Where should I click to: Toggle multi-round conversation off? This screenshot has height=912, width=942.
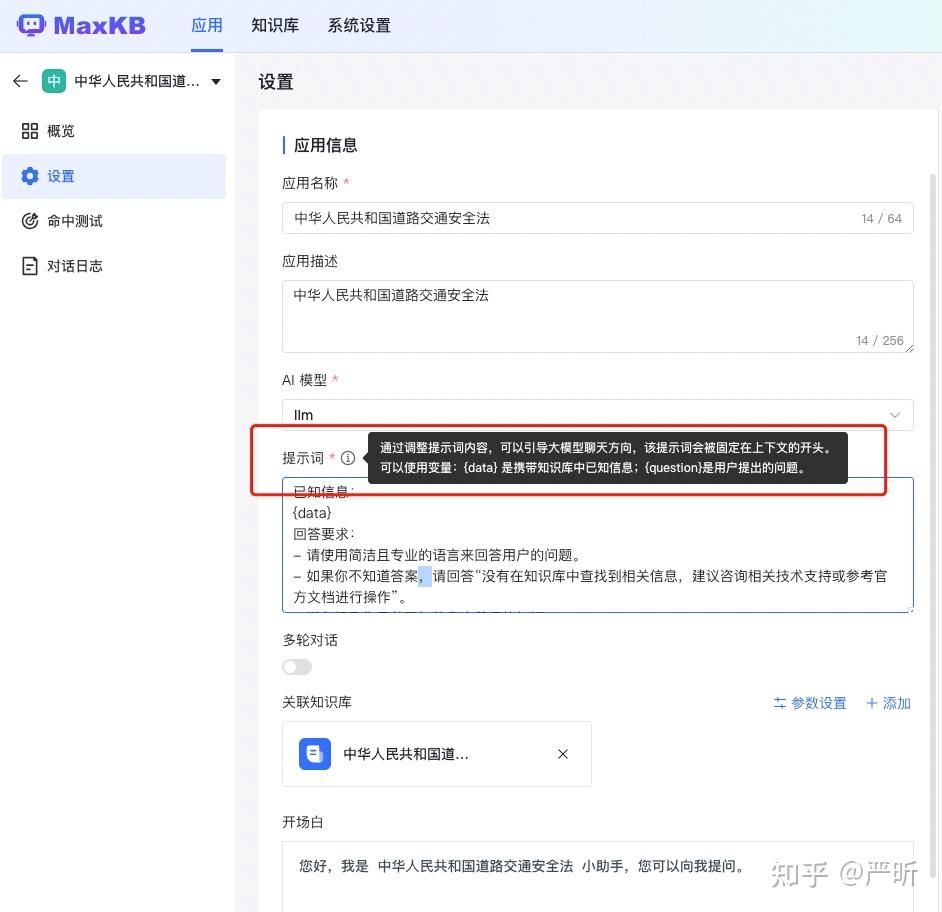pyautogui.click(x=296, y=666)
